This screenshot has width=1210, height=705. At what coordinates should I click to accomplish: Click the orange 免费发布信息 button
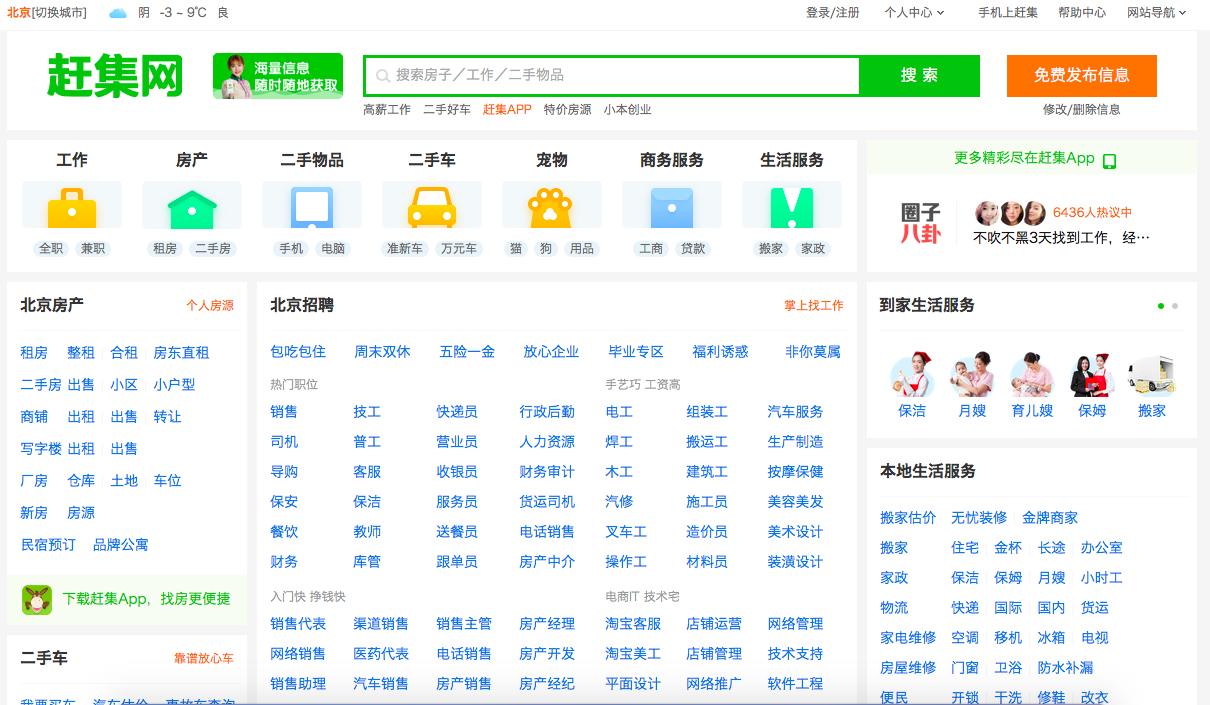coord(1080,75)
